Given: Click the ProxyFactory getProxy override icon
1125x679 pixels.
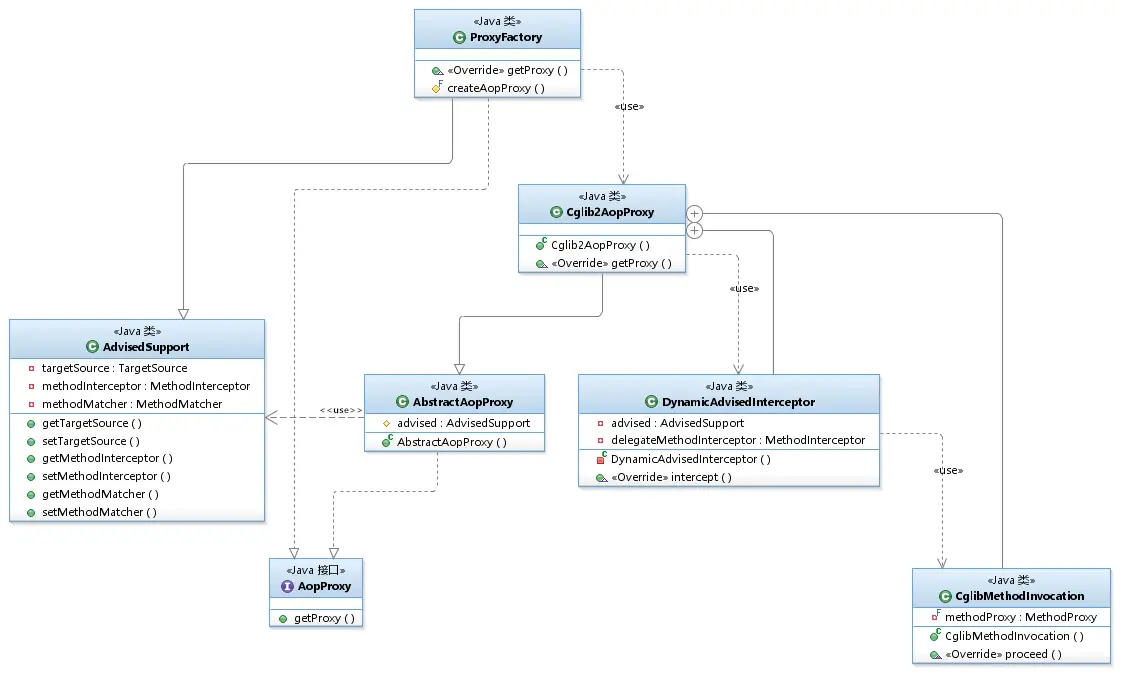Looking at the screenshot, I should pos(438,70).
